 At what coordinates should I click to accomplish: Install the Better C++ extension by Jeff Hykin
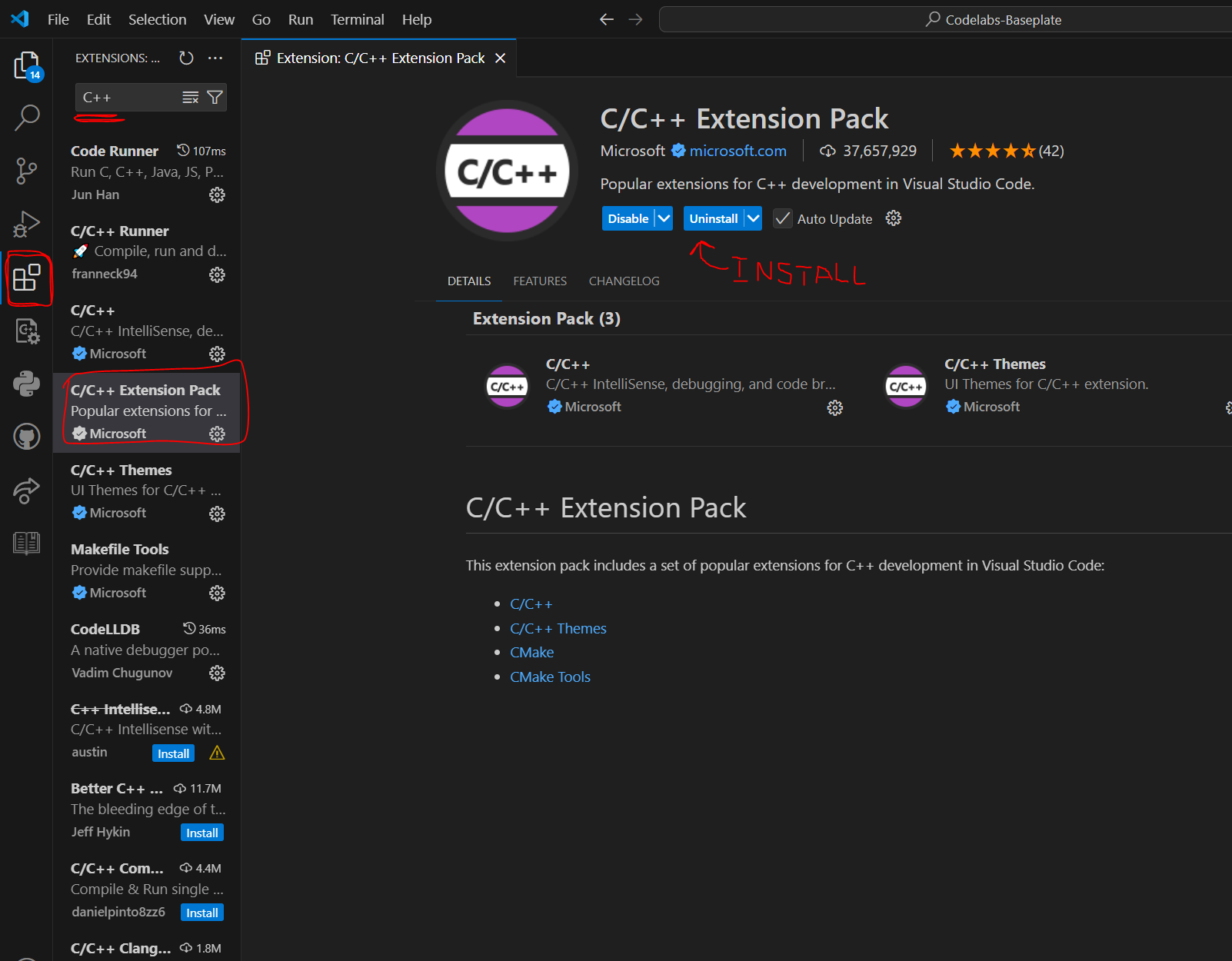(201, 832)
